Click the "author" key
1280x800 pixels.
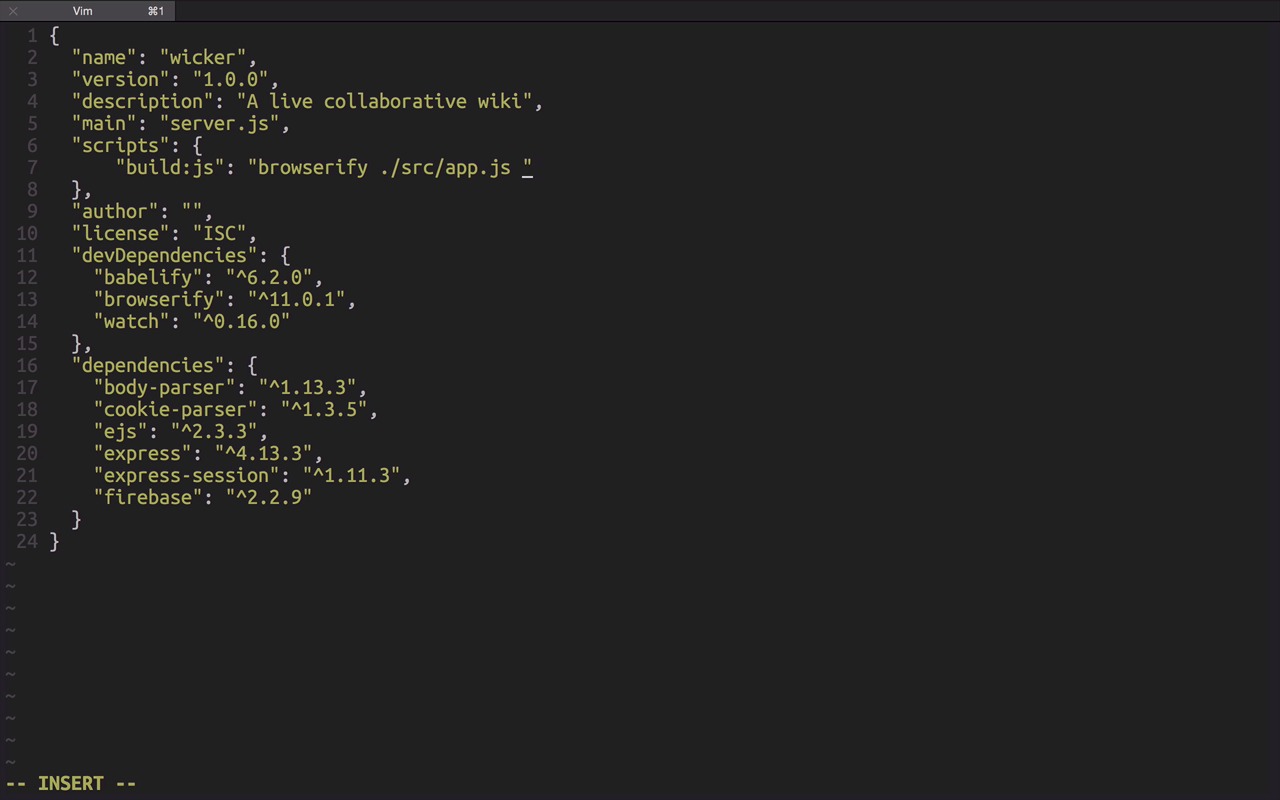click(115, 211)
